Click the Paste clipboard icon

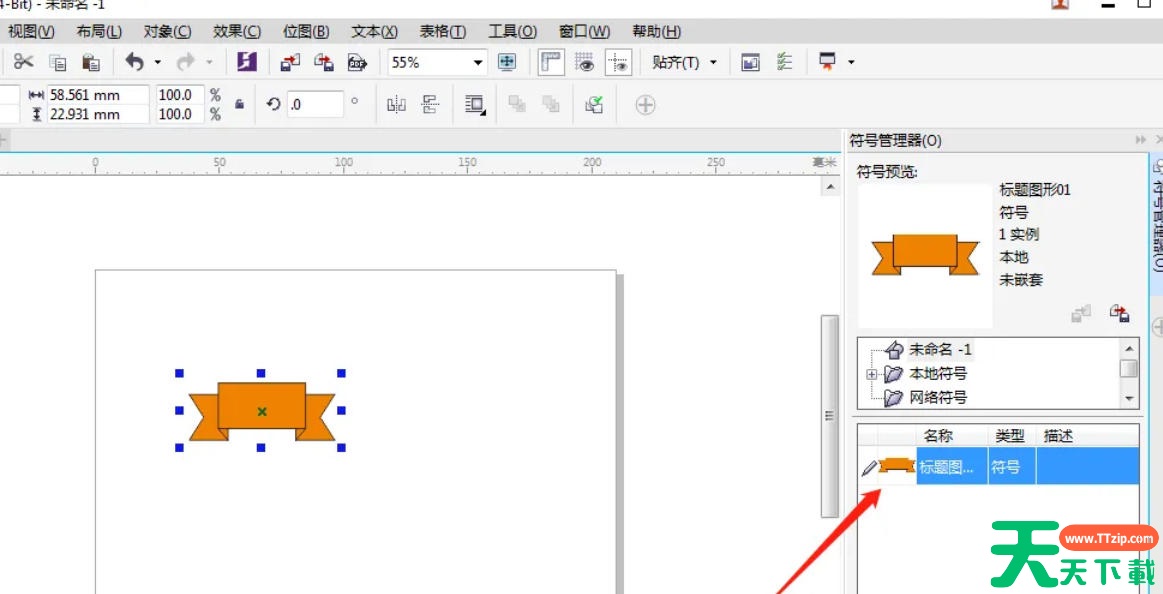tap(91, 62)
